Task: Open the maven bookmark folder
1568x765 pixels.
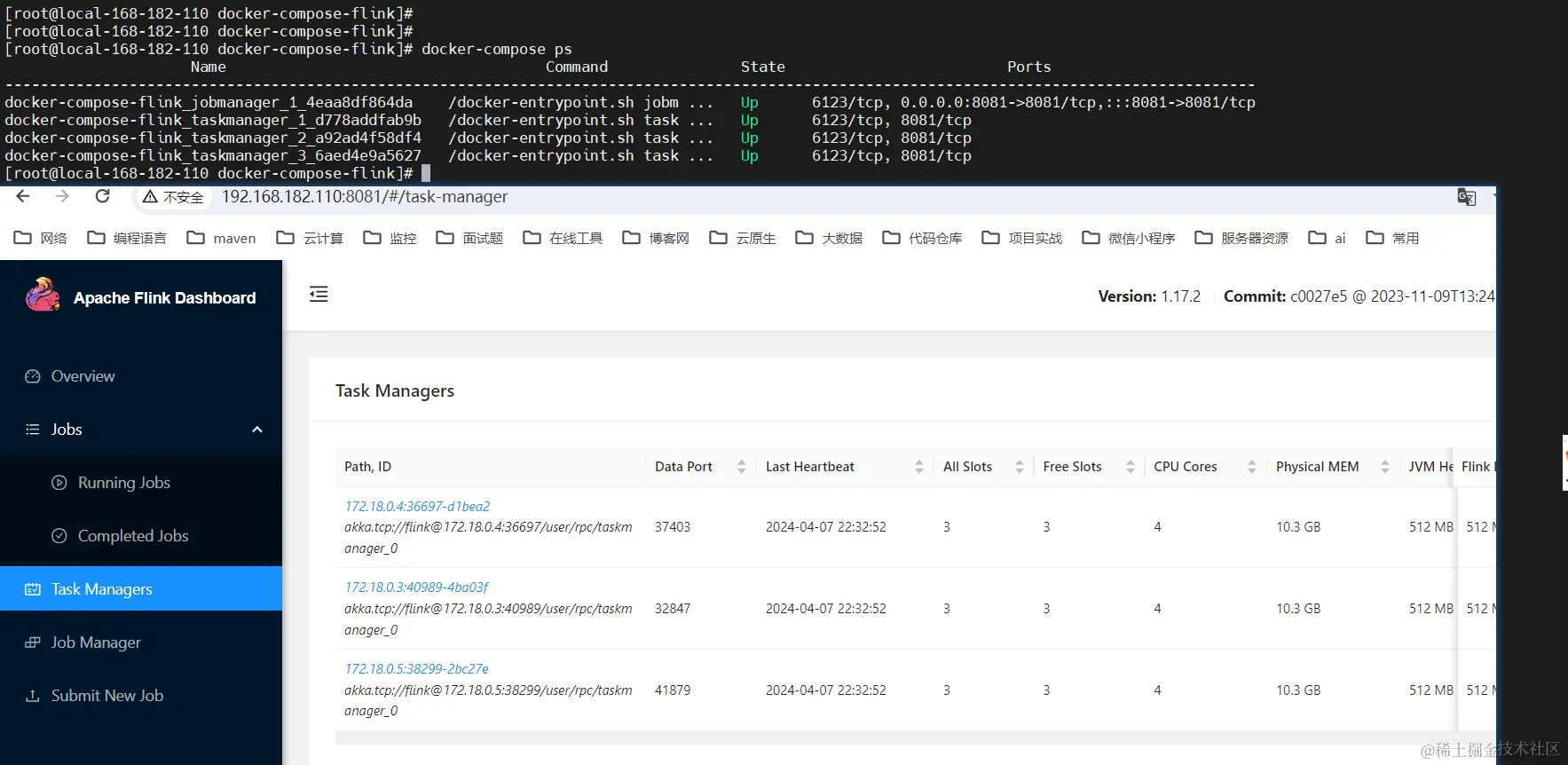Action: pos(222,238)
